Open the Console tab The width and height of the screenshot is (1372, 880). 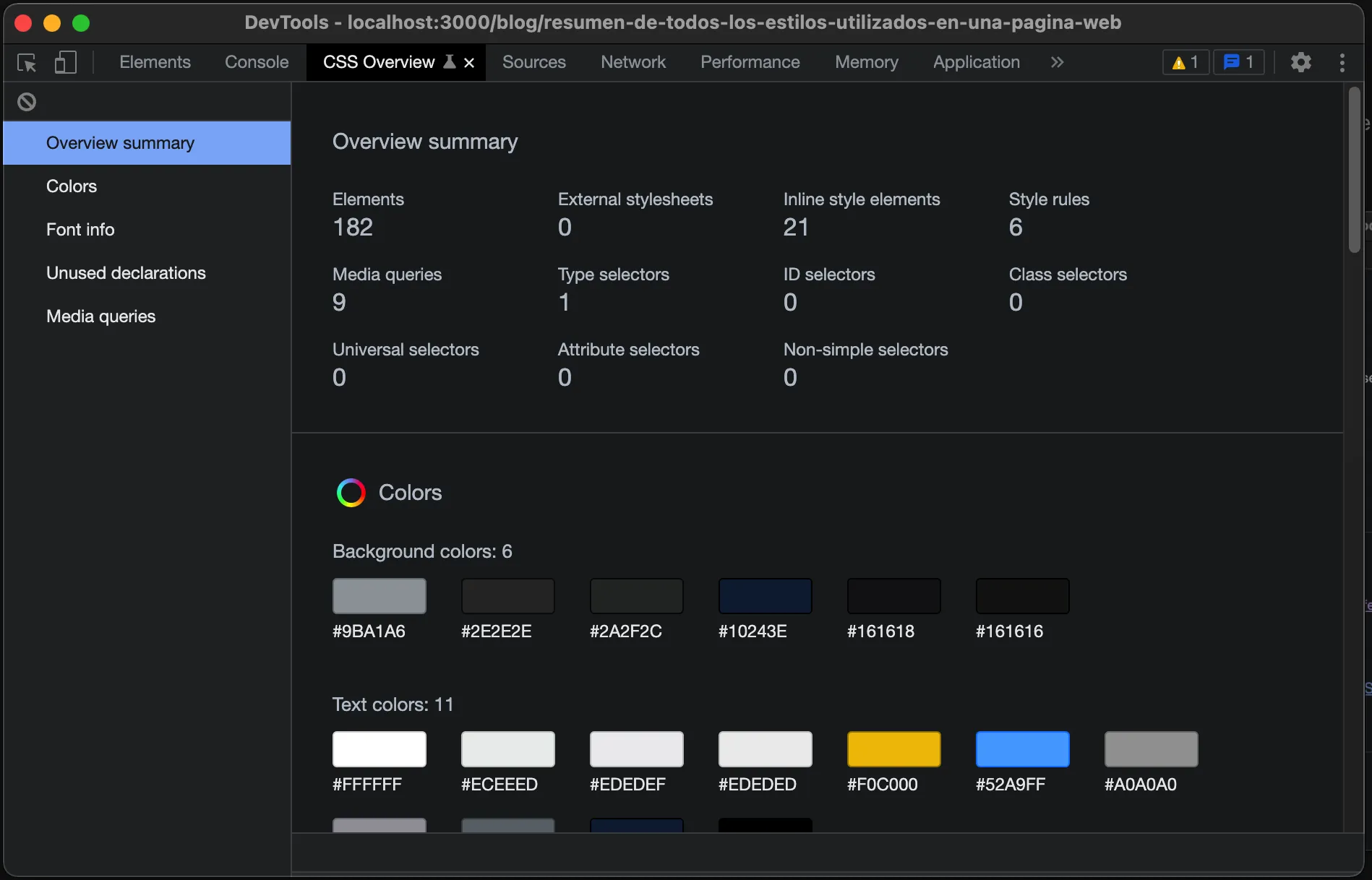[256, 62]
